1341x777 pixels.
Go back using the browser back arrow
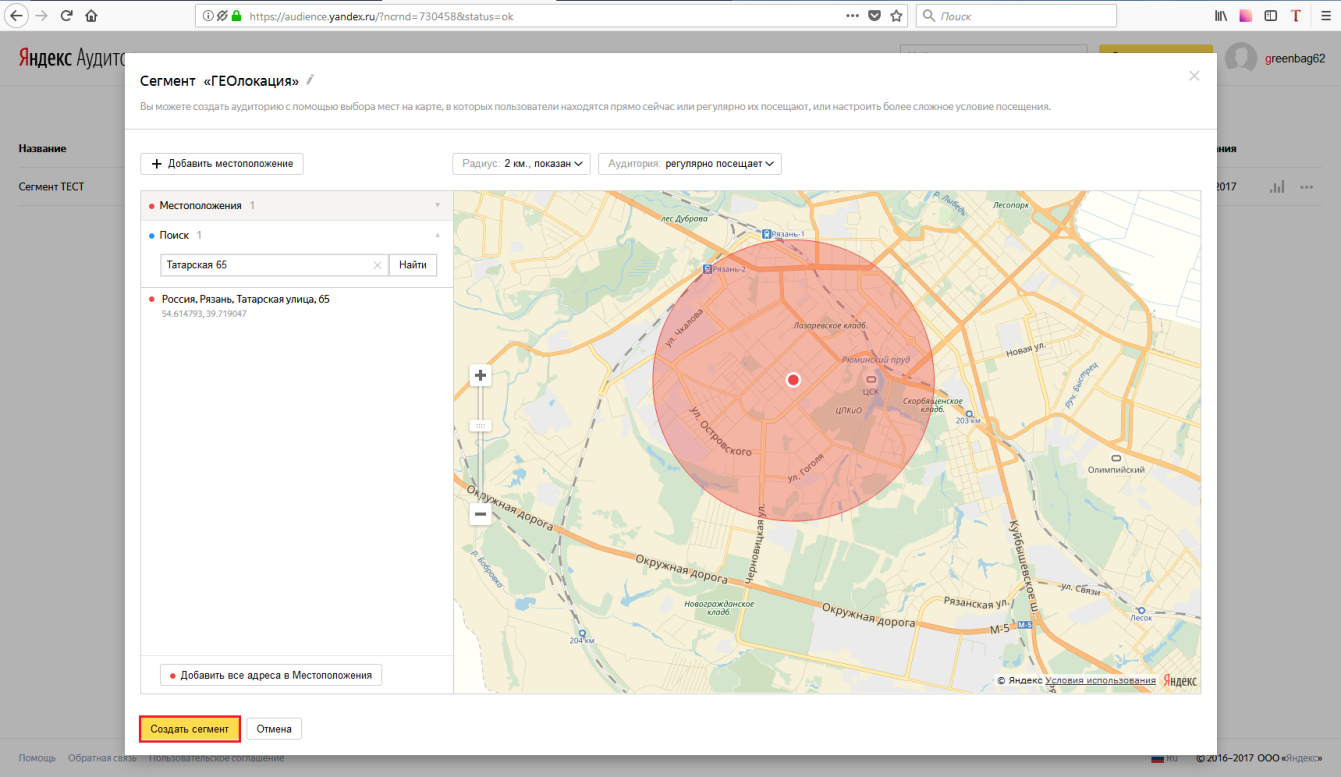pyautogui.click(x=17, y=16)
